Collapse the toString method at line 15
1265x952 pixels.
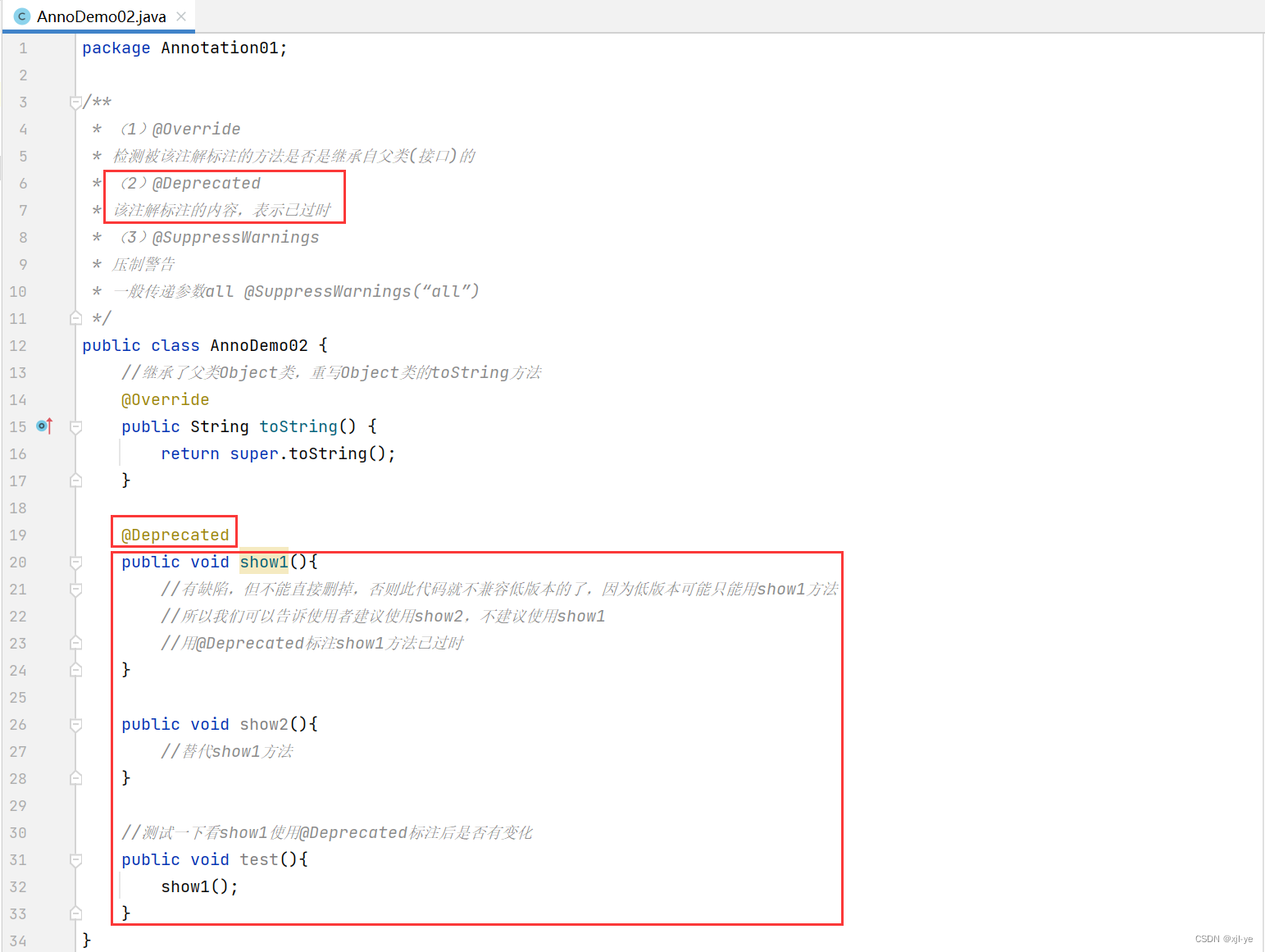(75, 426)
